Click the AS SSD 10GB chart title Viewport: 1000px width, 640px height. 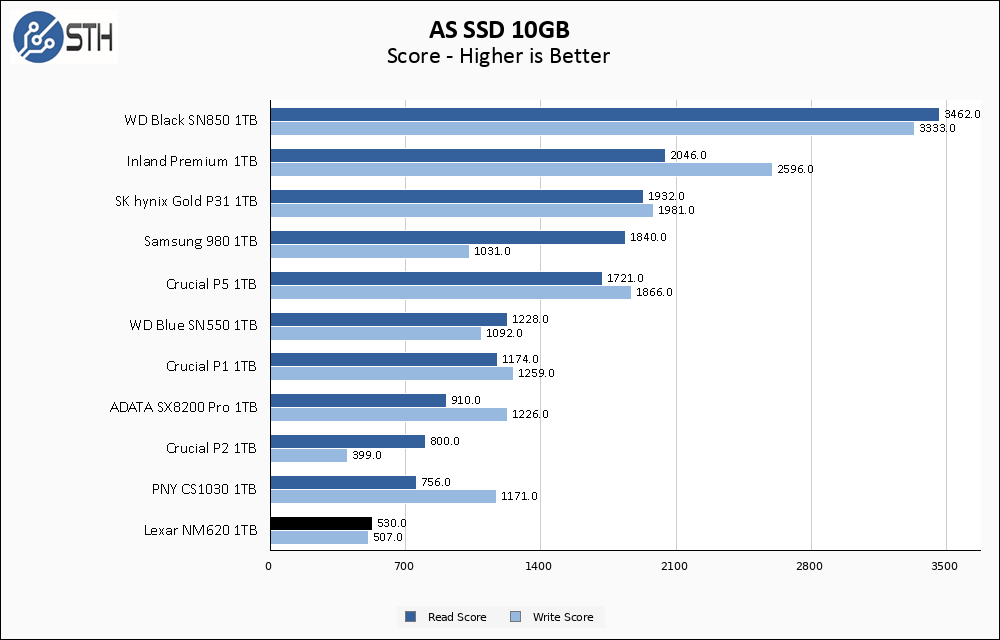(x=499, y=29)
